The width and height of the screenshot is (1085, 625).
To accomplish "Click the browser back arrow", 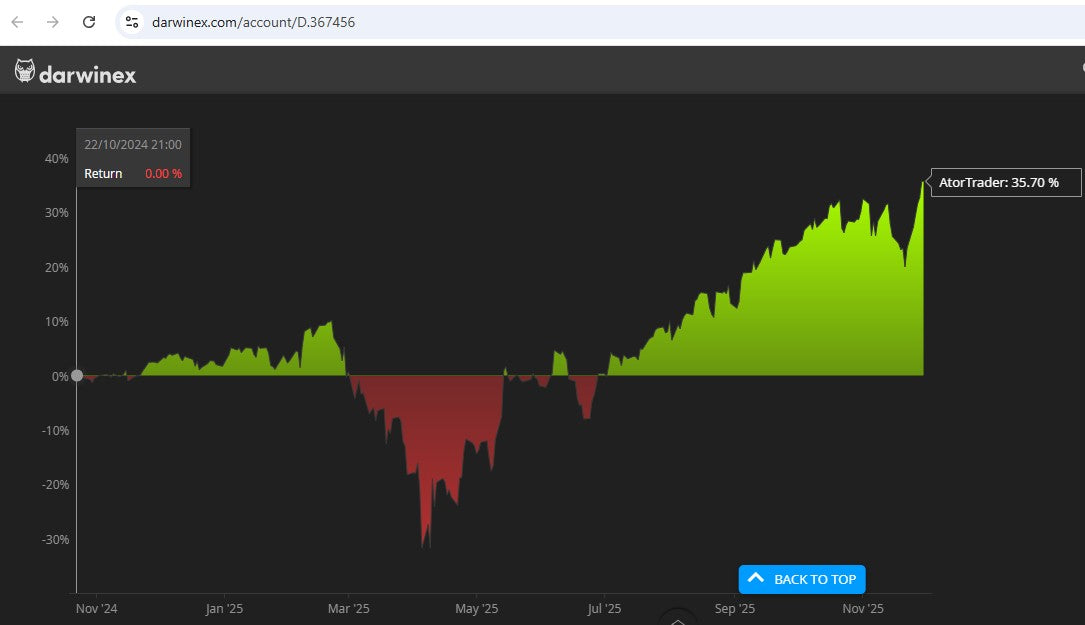I will (x=17, y=22).
